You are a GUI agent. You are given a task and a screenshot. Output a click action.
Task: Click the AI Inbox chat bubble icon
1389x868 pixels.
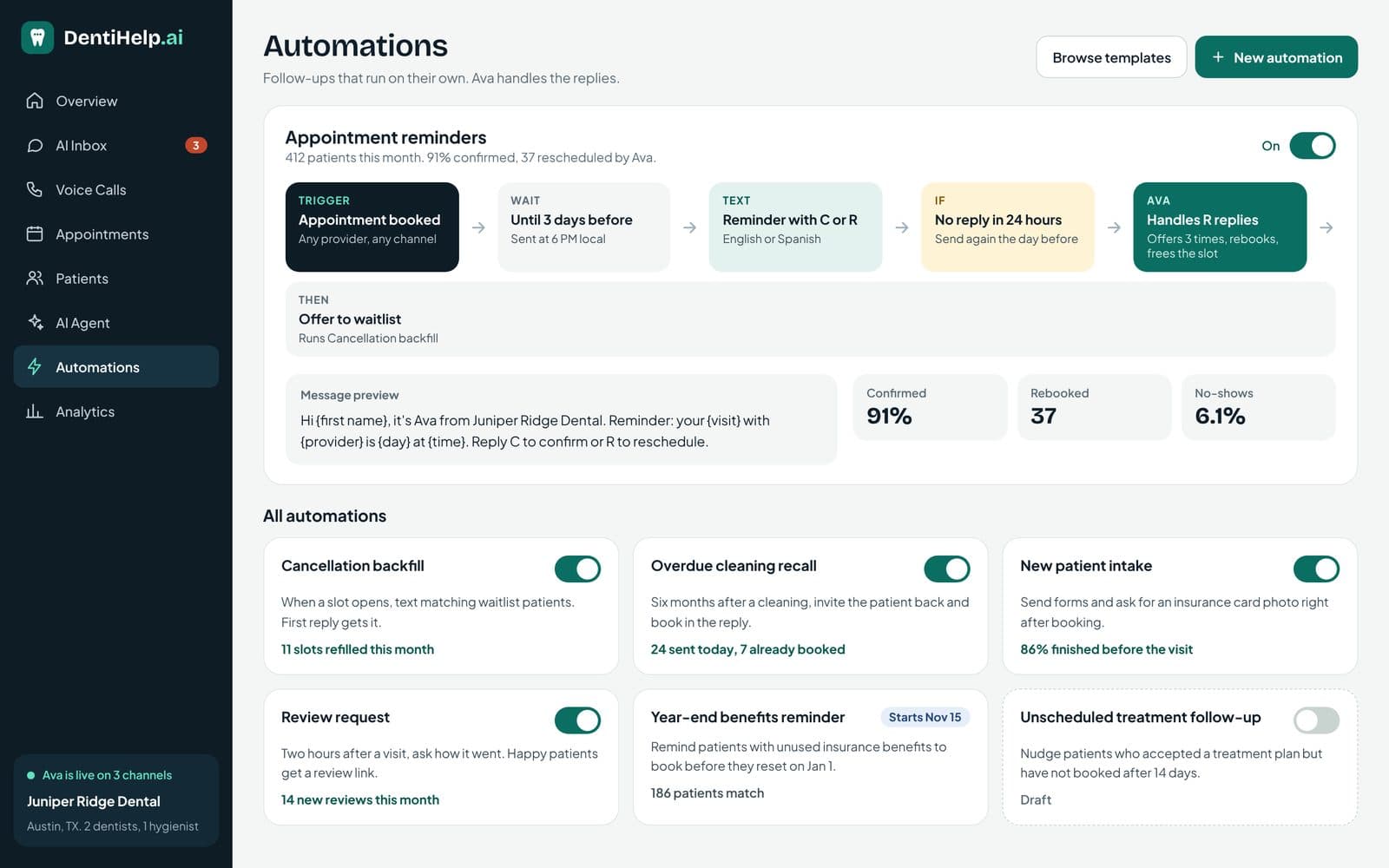coord(35,145)
